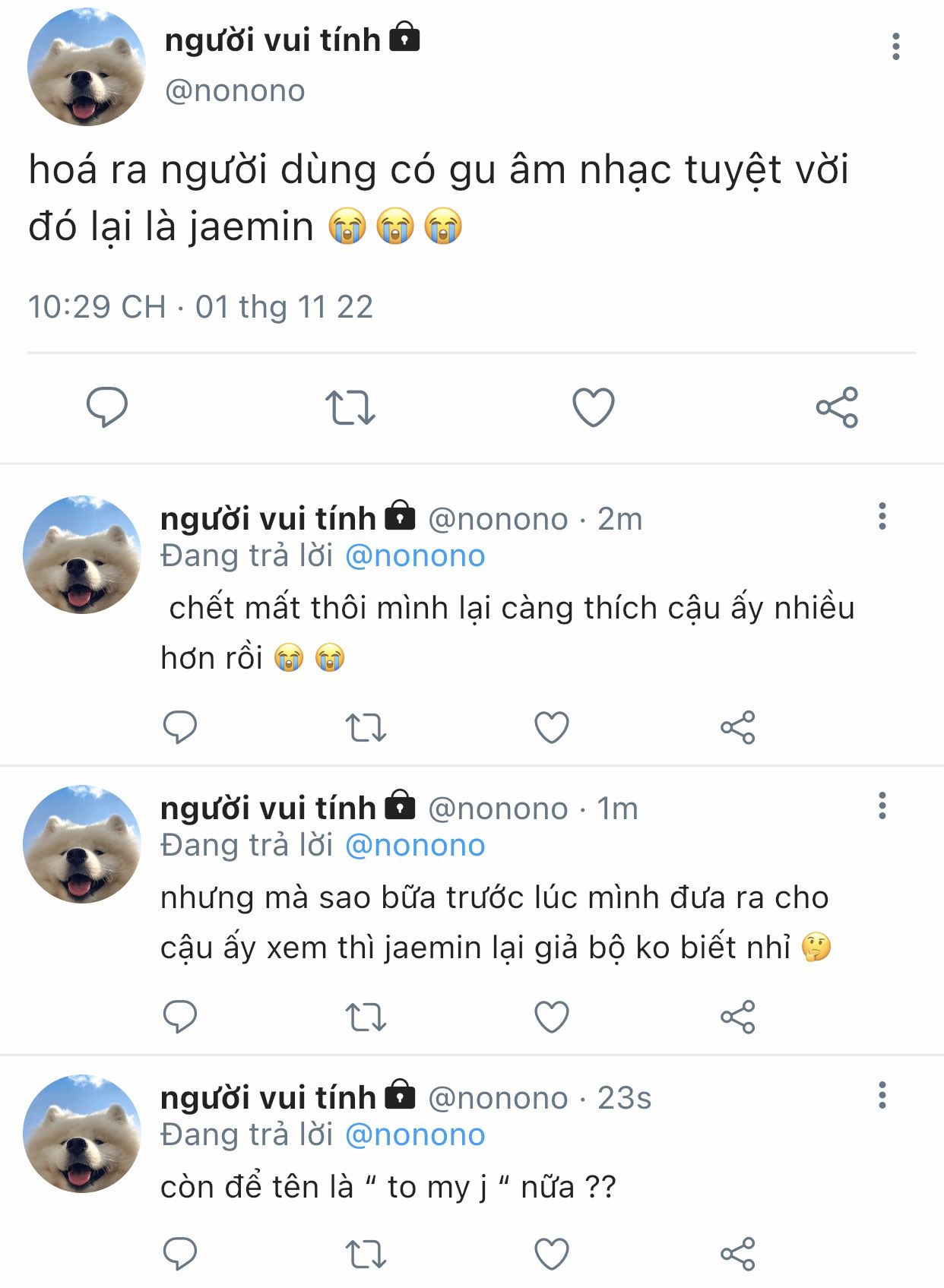
Task: Open the main tweet's three-dot options menu
Action: pyautogui.click(x=896, y=46)
